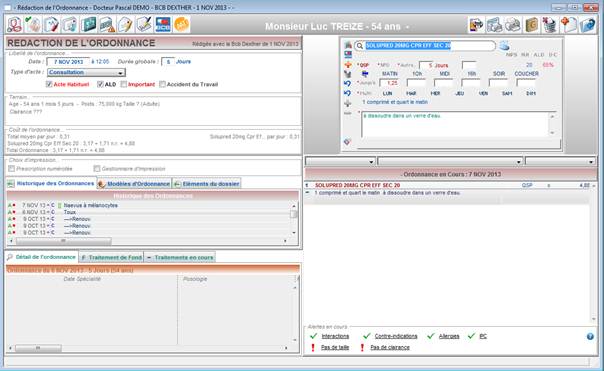Expand the first empty dropdown above Ordonnance en Cours
Screen dimensions: 604x371
coord(340,161)
